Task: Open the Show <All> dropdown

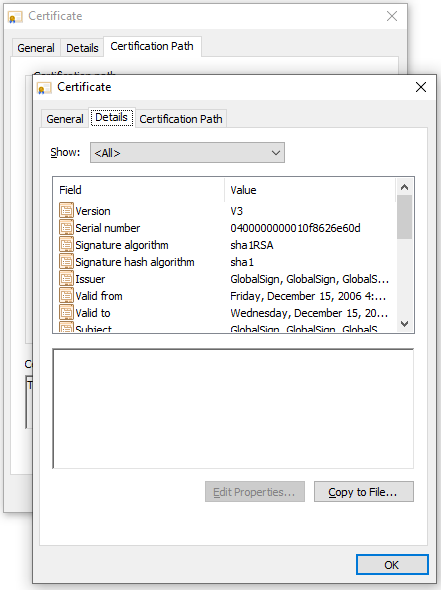Action: (187, 152)
